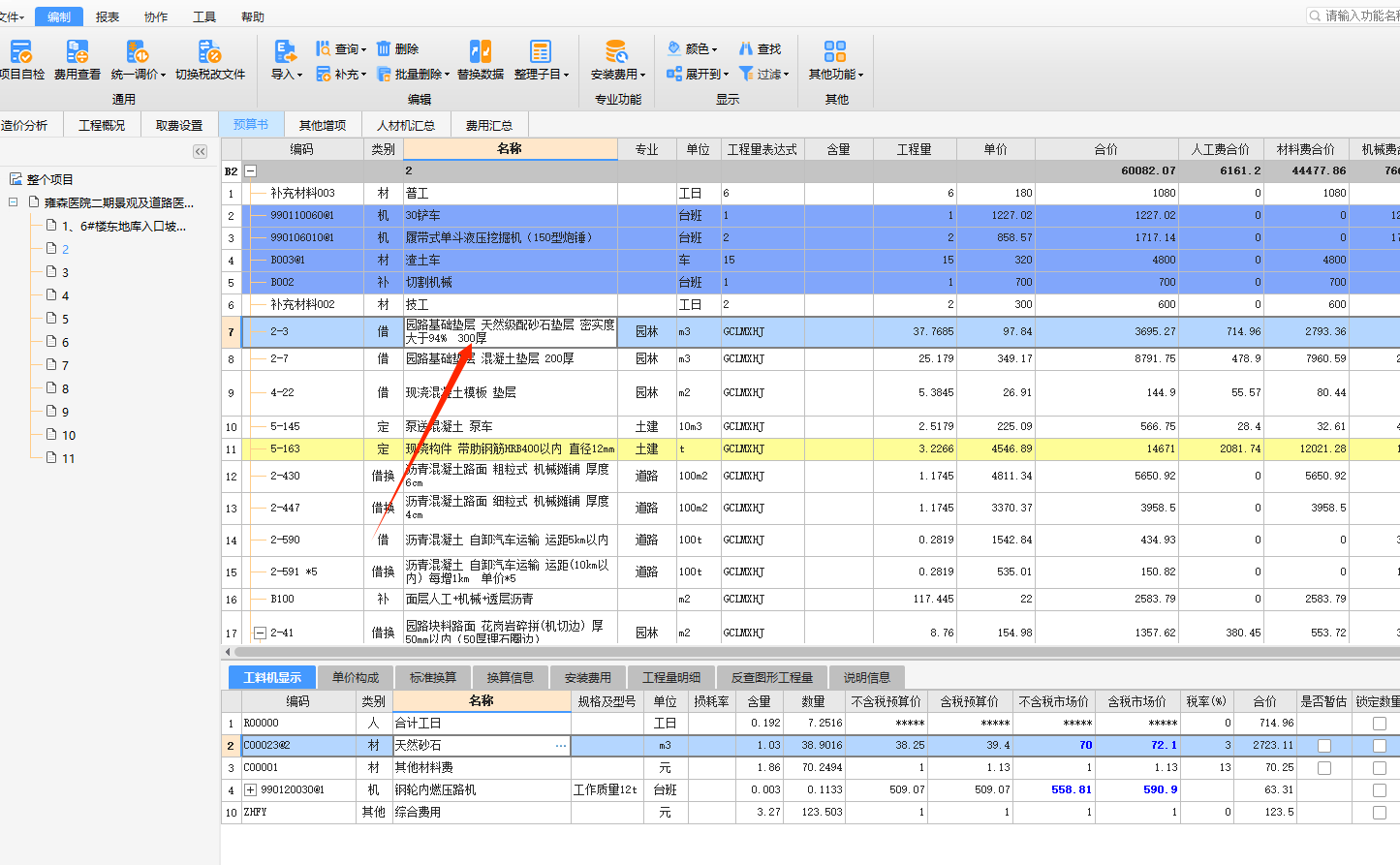Switch to 其他增项 tab
This screenshot has height=865, width=1400.
tap(323, 125)
